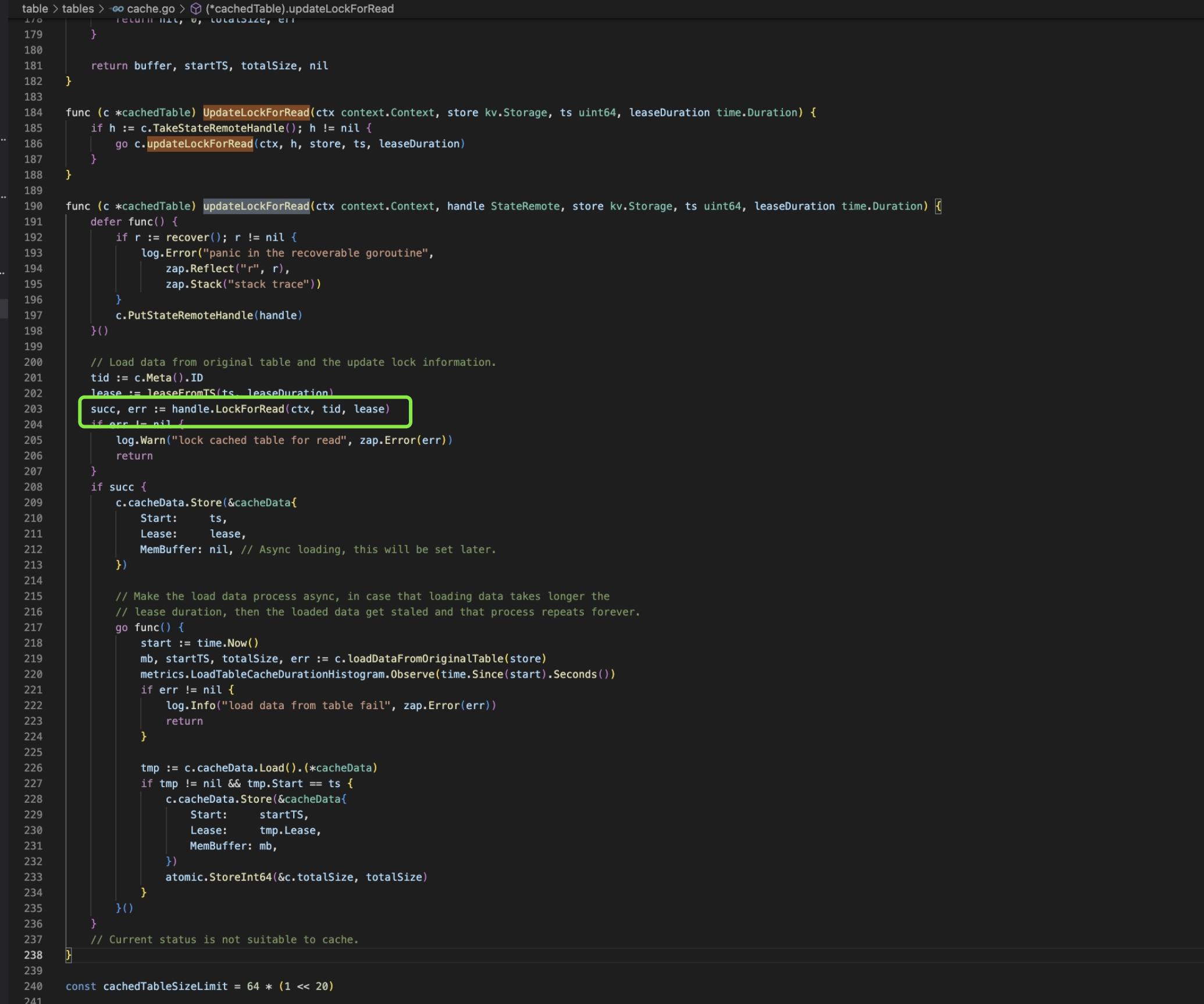
Task: Expand the chevron after 'tables' in the breadcrumb
Action: pyautogui.click(x=100, y=9)
